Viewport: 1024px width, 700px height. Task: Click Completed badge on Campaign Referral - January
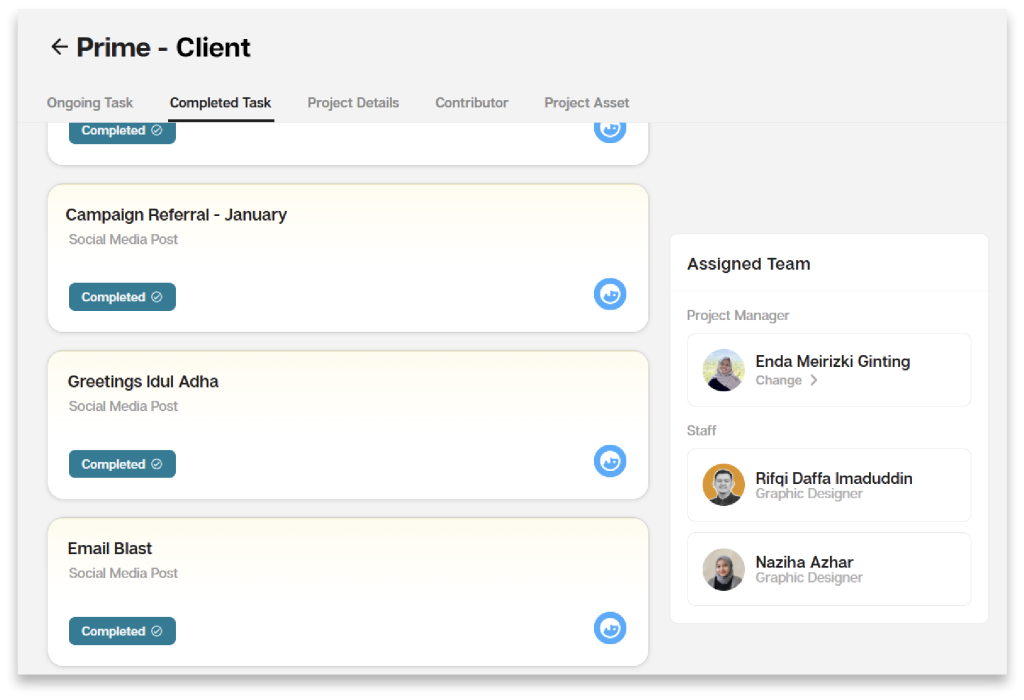pyautogui.click(x=122, y=297)
